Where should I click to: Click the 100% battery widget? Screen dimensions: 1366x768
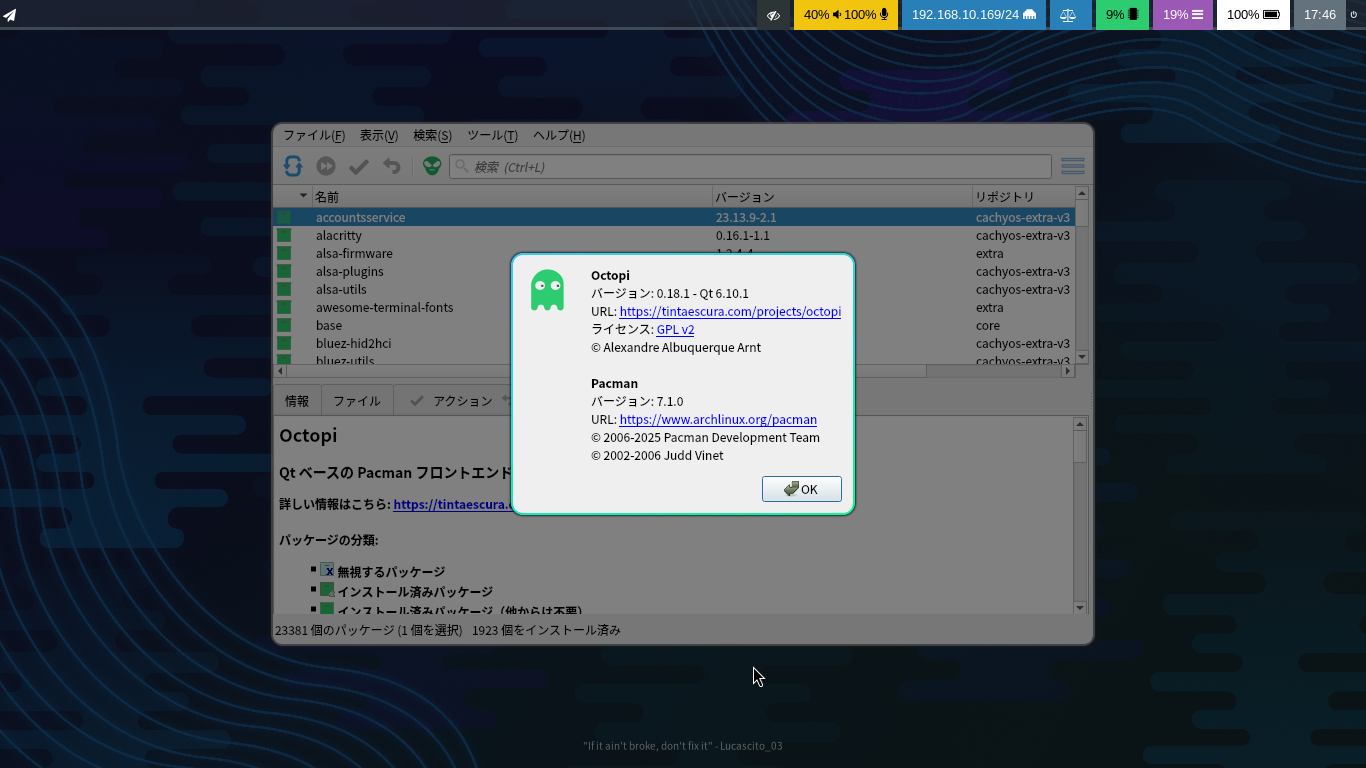pos(1253,15)
